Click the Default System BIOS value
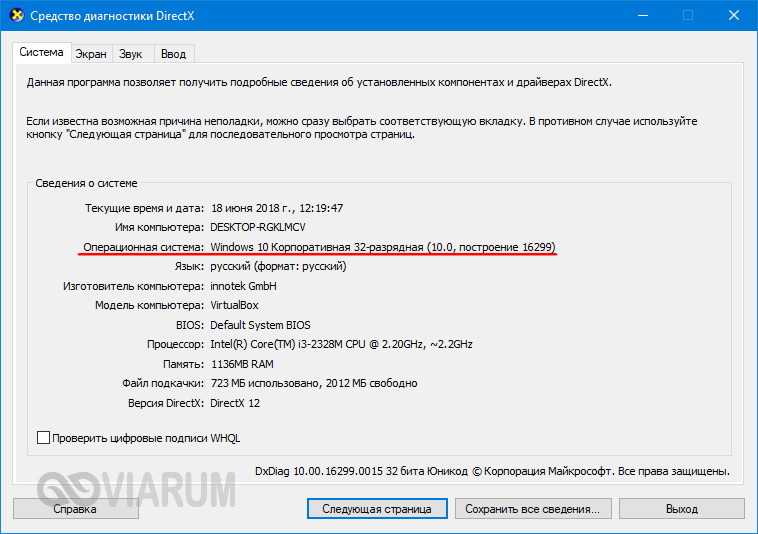This screenshot has height=534, width=758. (x=261, y=325)
